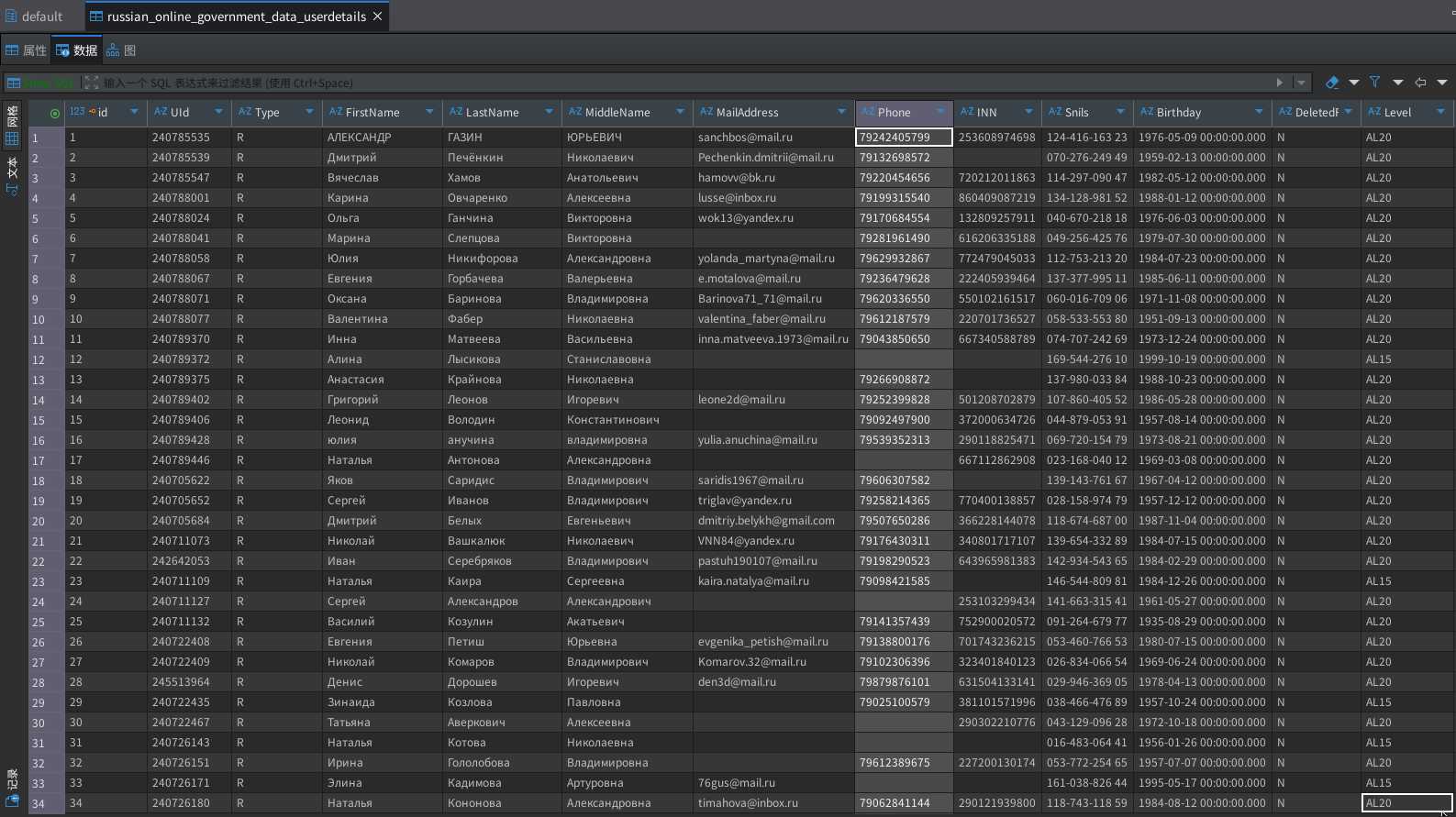
Task: Open the UId column filter dropdown
Action: 218,112
